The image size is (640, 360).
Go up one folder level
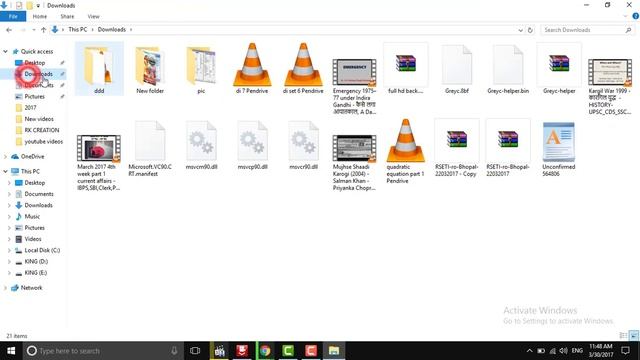coord(43,30)
